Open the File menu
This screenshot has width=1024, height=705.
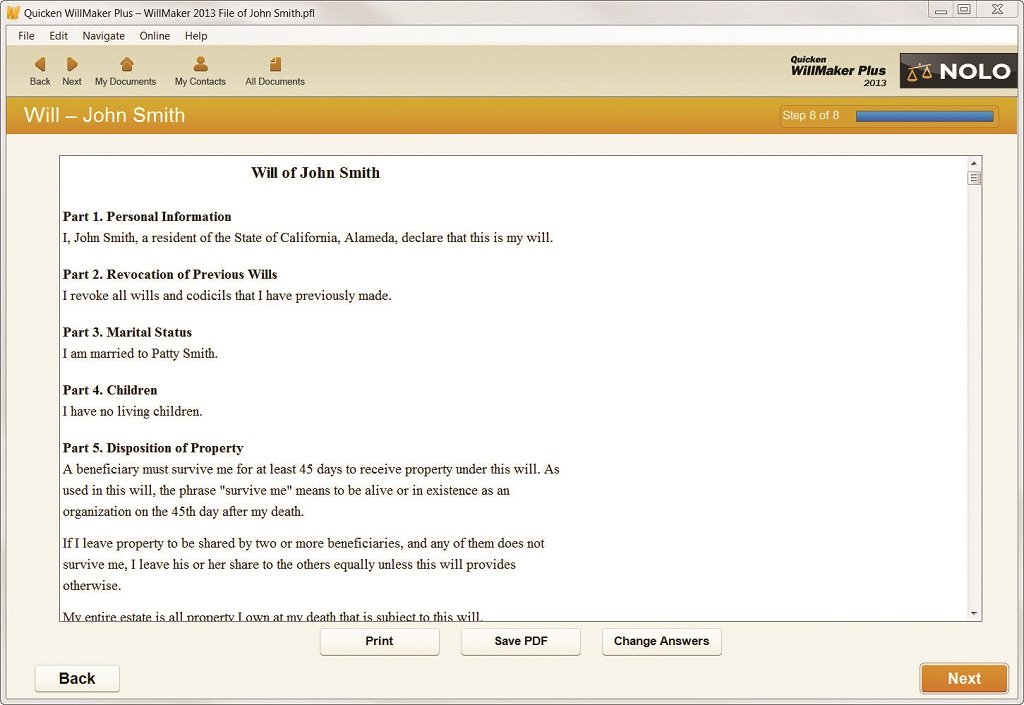[26, 36]
